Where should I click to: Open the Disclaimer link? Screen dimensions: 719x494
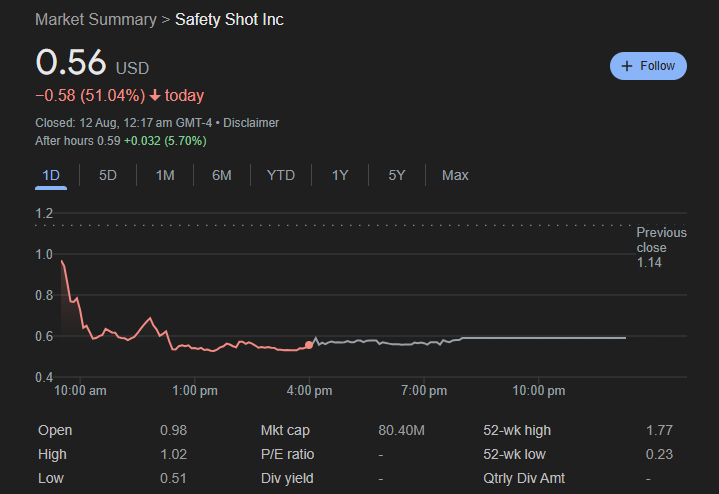[x=251, y=123]
